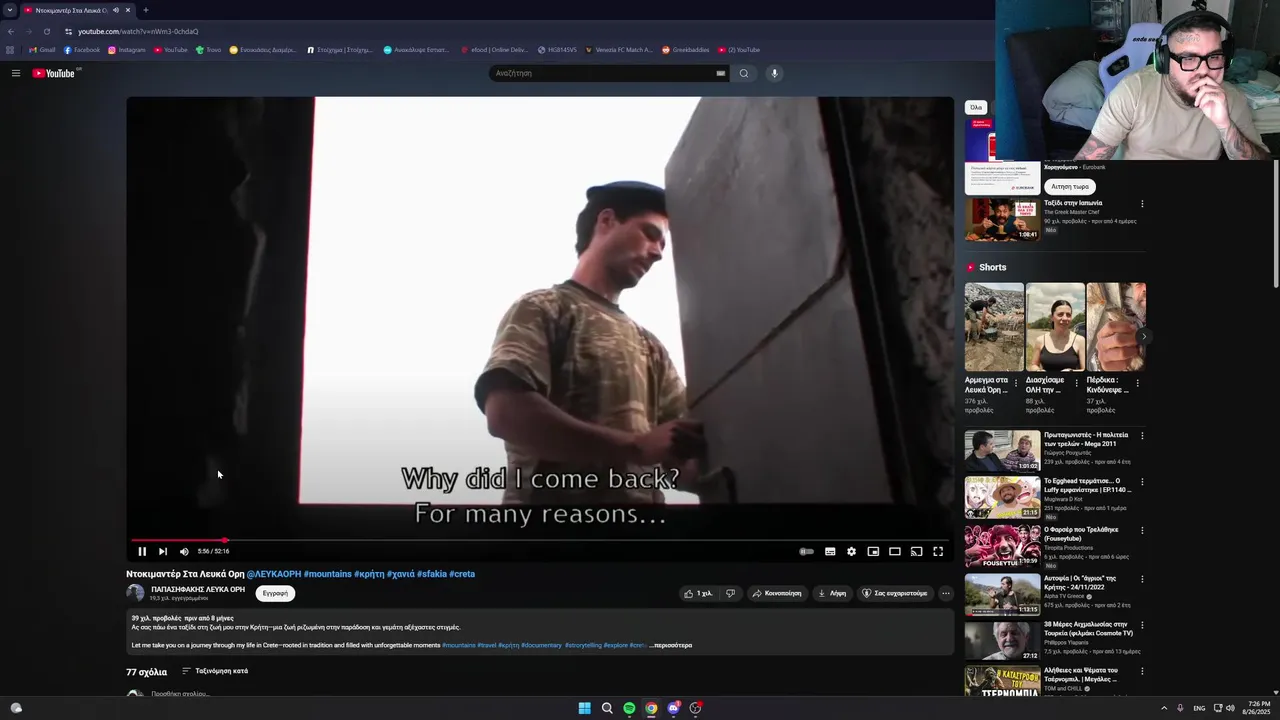This screenshot has height=720, width=1280.
Task: Click the #mountains hashtag in title
Action: 328,574
